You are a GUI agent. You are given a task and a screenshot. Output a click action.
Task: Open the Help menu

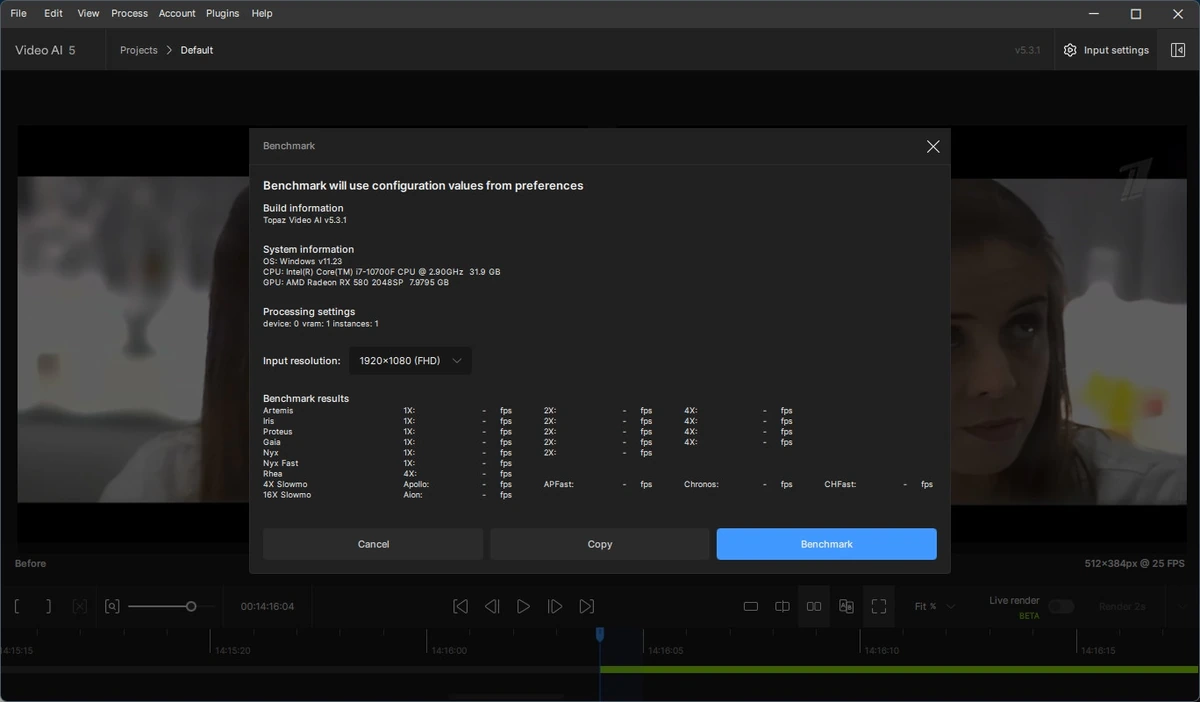pyautogui.click(x=262, y=13)
